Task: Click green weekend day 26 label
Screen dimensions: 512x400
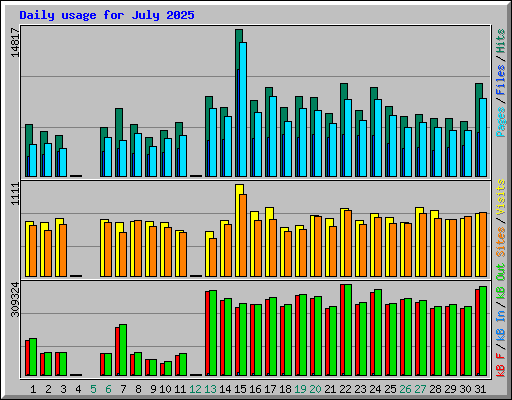Action: [x=405, y=389]
